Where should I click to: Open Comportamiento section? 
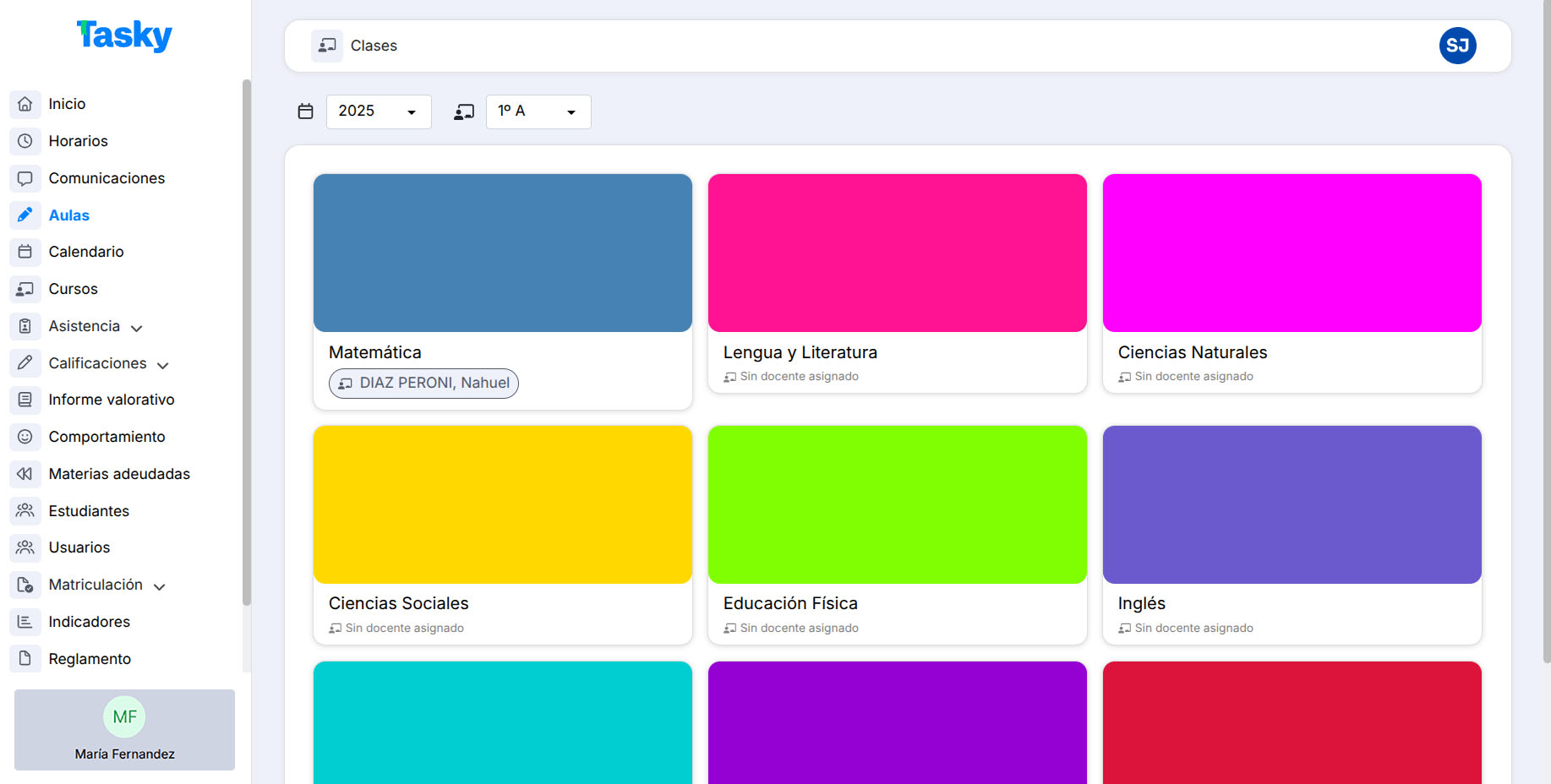tap(107, 437)
